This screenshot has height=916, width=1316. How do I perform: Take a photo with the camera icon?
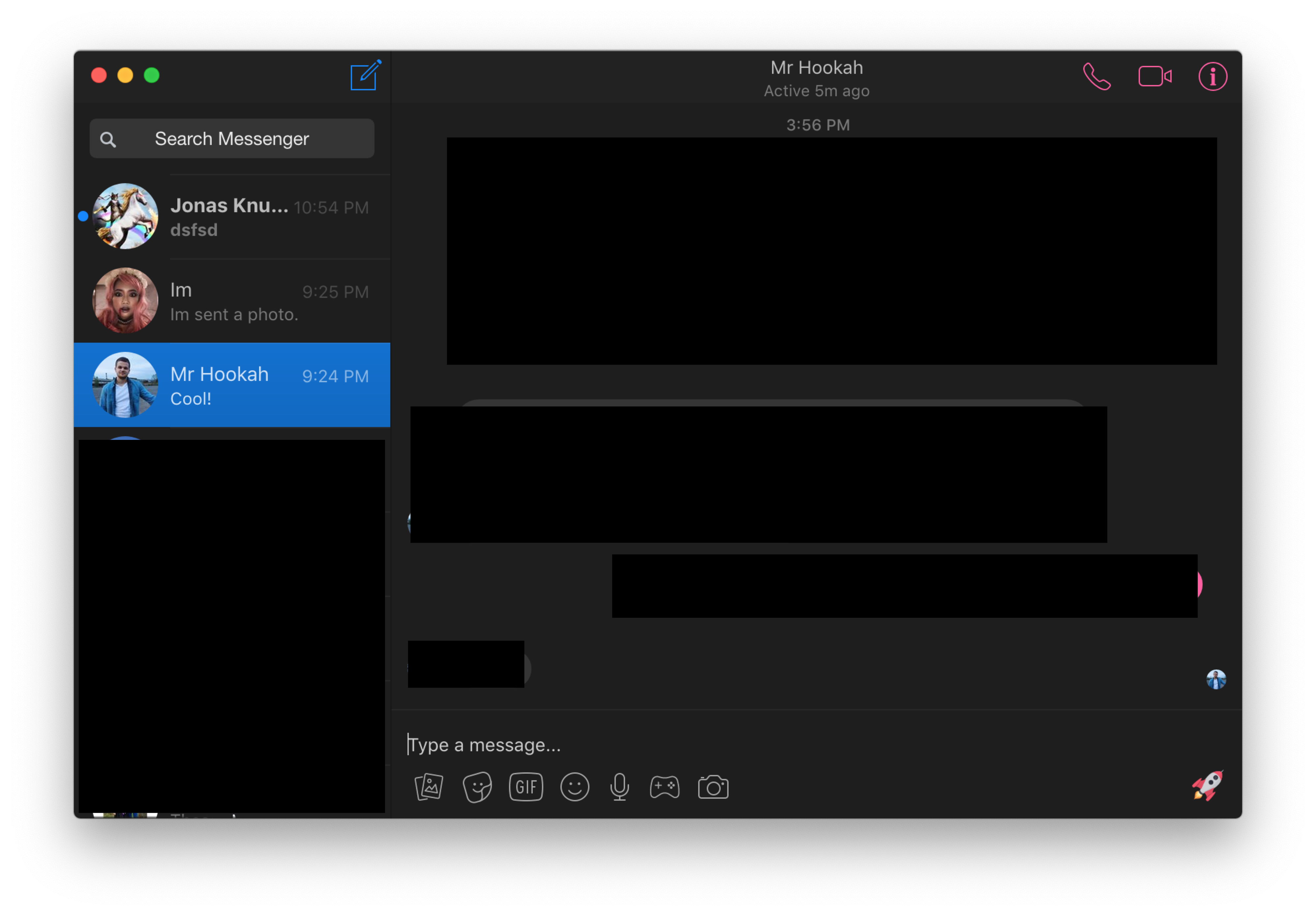[x=713, y=787]
